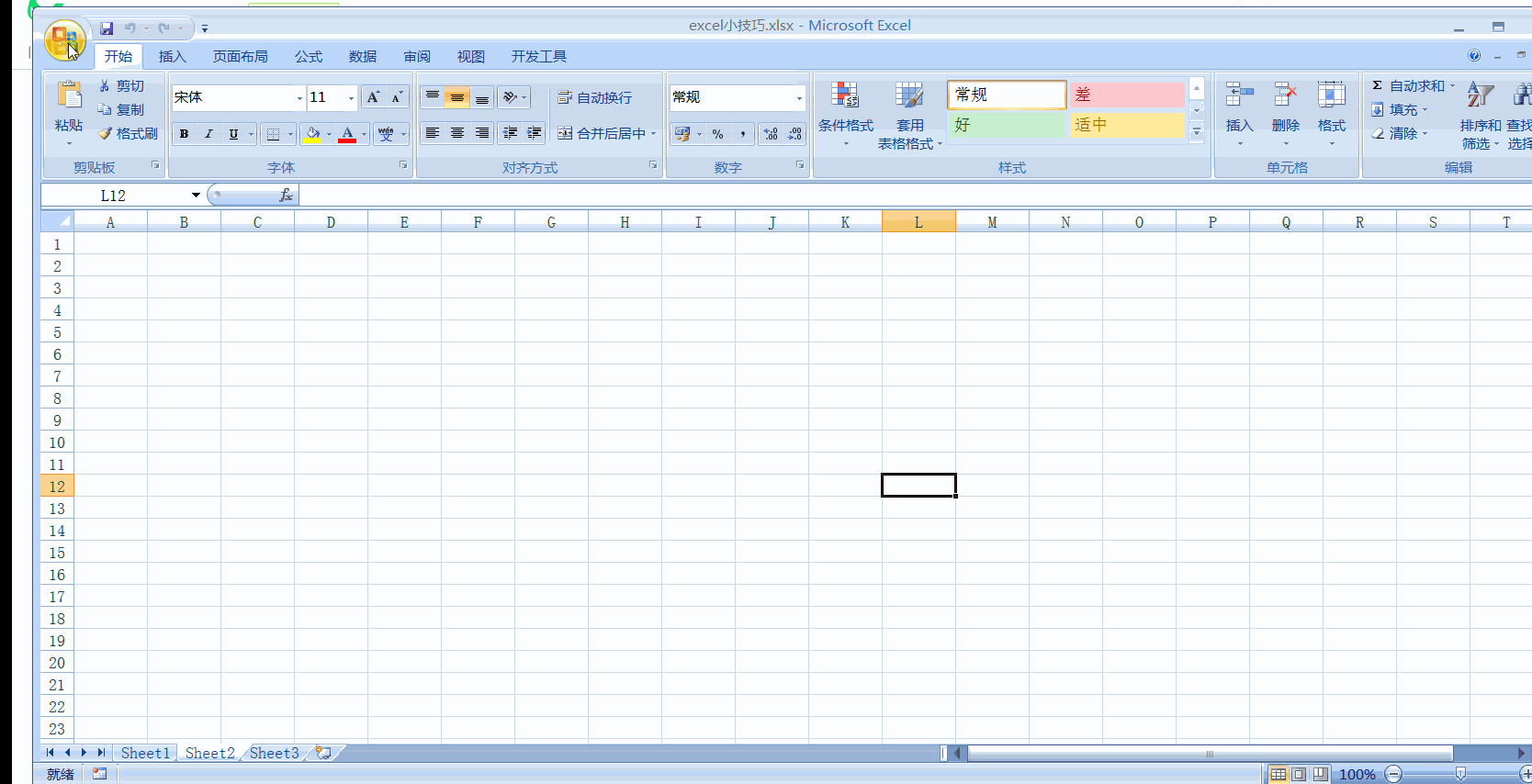Toggle middle vertical alignment
Viewport: 1532px width, 784px height.
click(x=457, y=97)
